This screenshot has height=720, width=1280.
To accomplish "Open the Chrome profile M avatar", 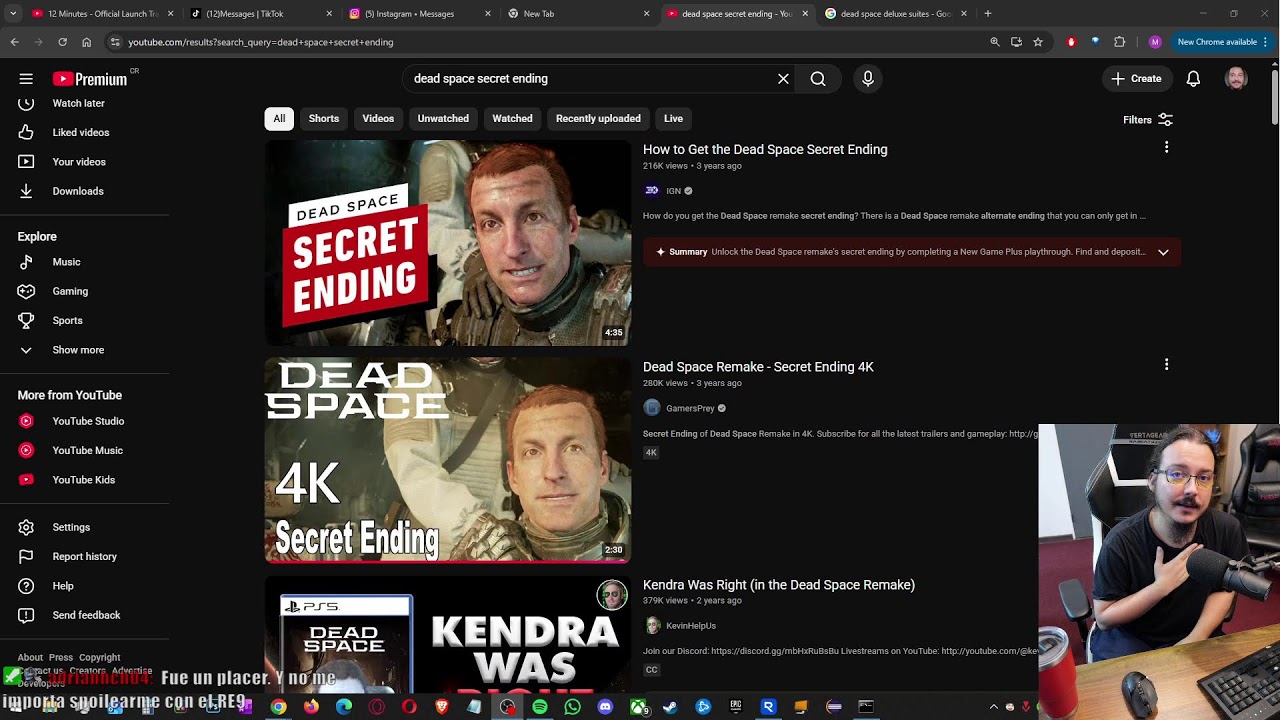I will pos(1155,42).
